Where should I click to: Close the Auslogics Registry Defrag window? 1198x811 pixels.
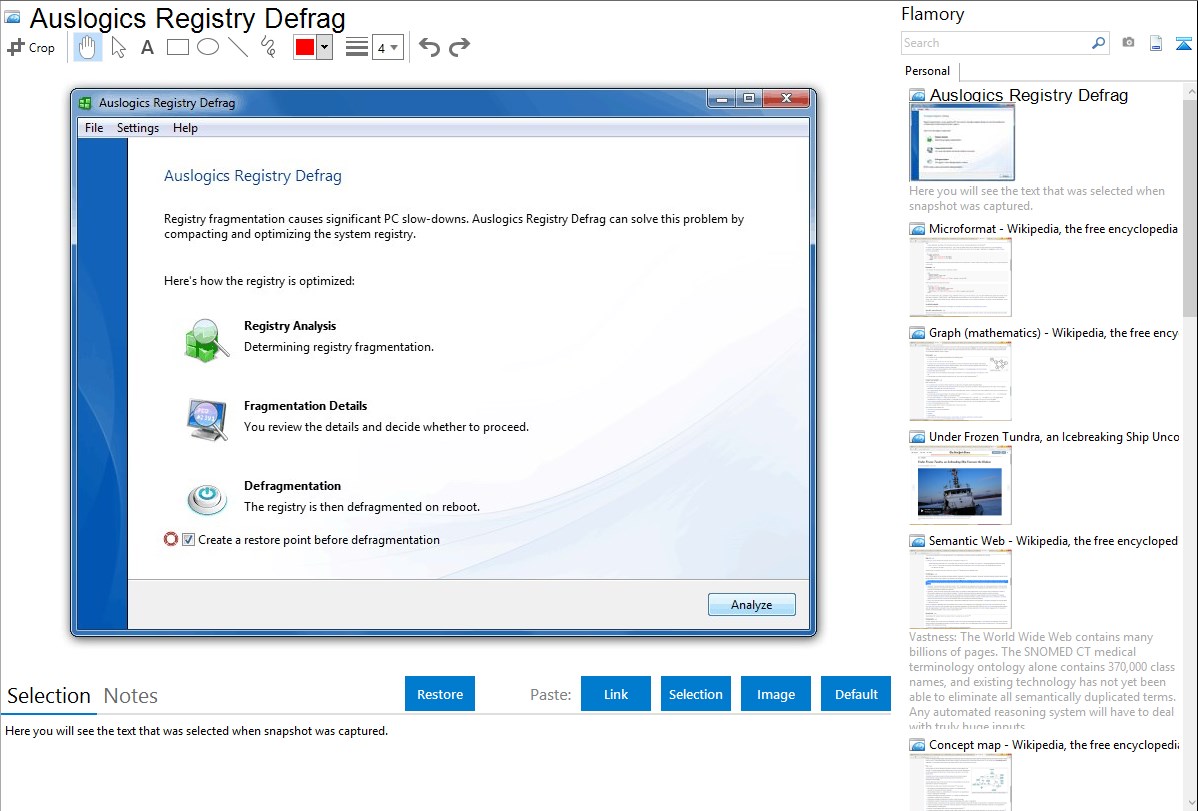[x=785, y=98]
